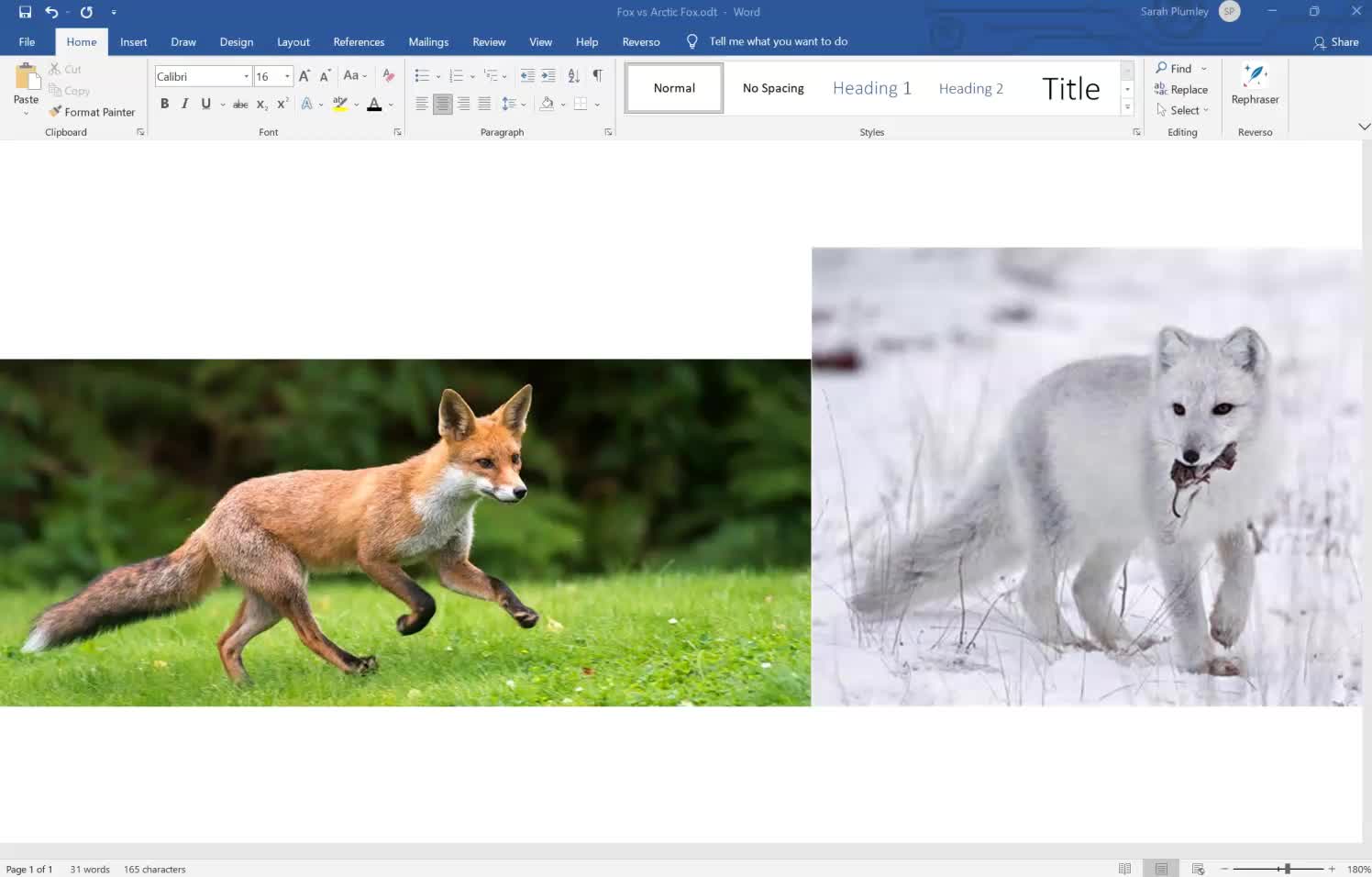Open the Paragraph dialog launcher
Image resolution: width=1372 pixels, height=877 pixels.
[x=608, y=132]
